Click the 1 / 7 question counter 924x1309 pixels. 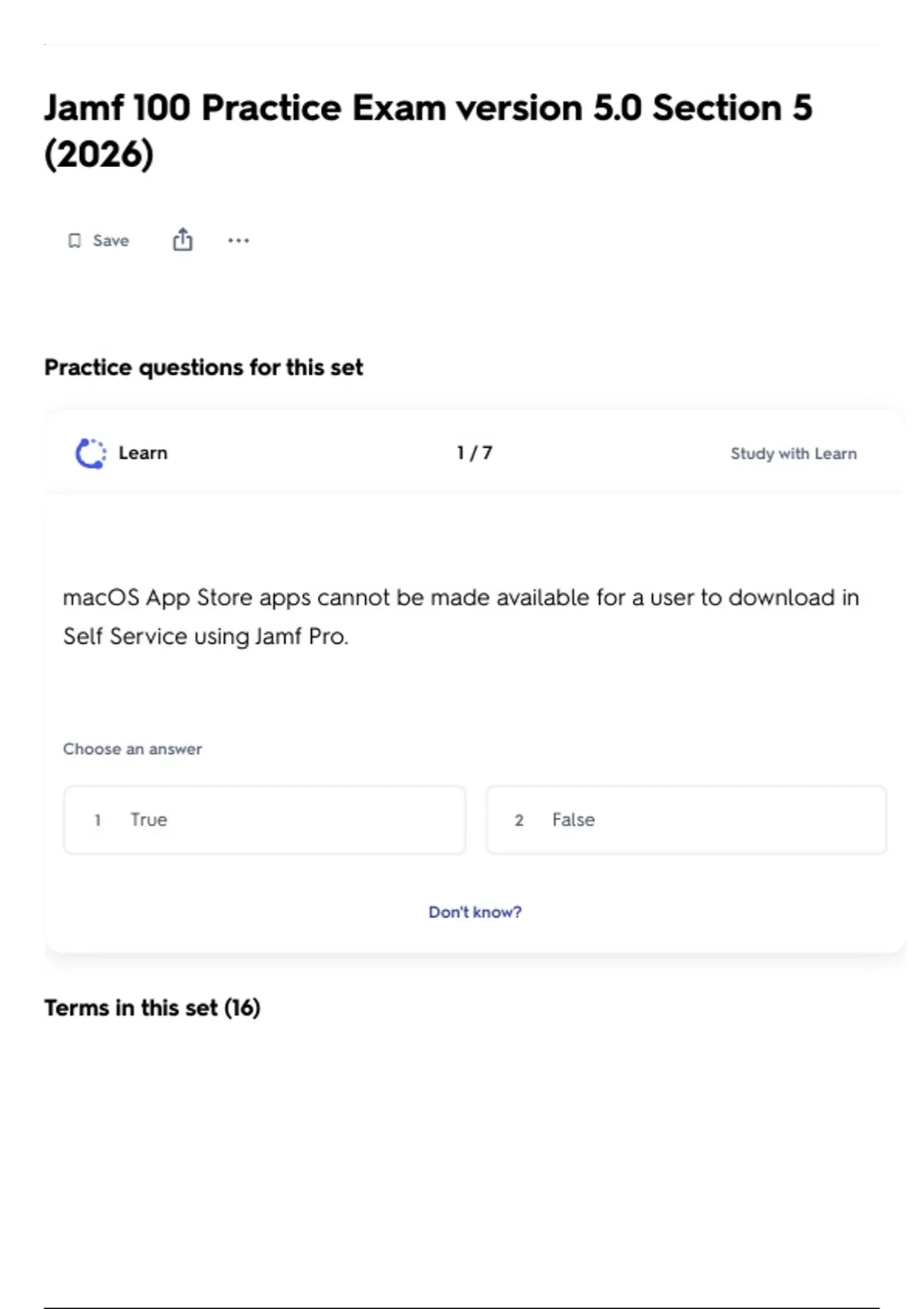point(474,453)
